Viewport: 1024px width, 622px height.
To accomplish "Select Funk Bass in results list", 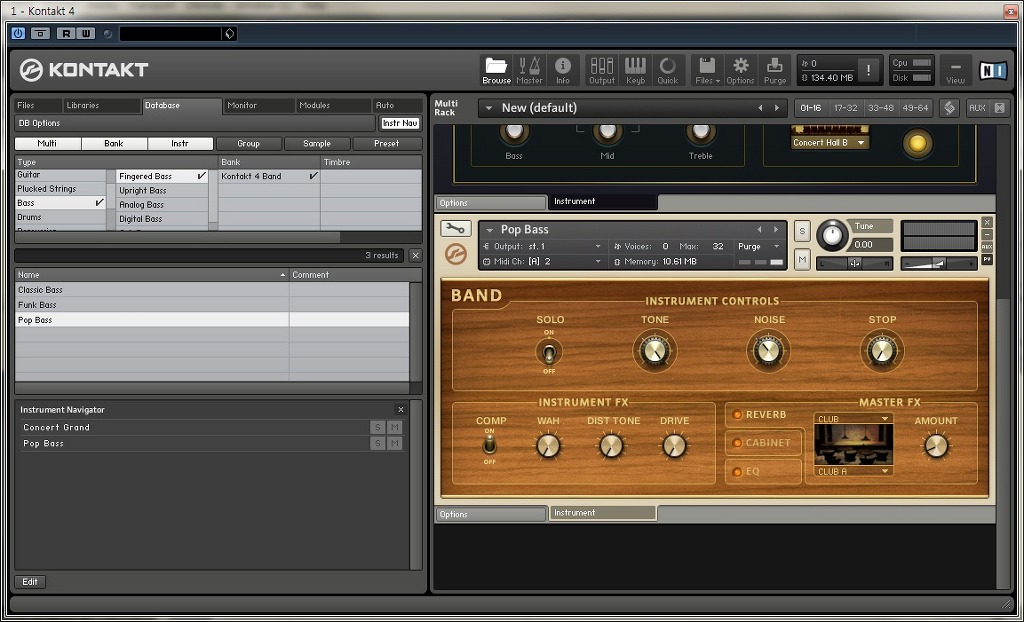I will pyautogui.click(x=212, y=304).
